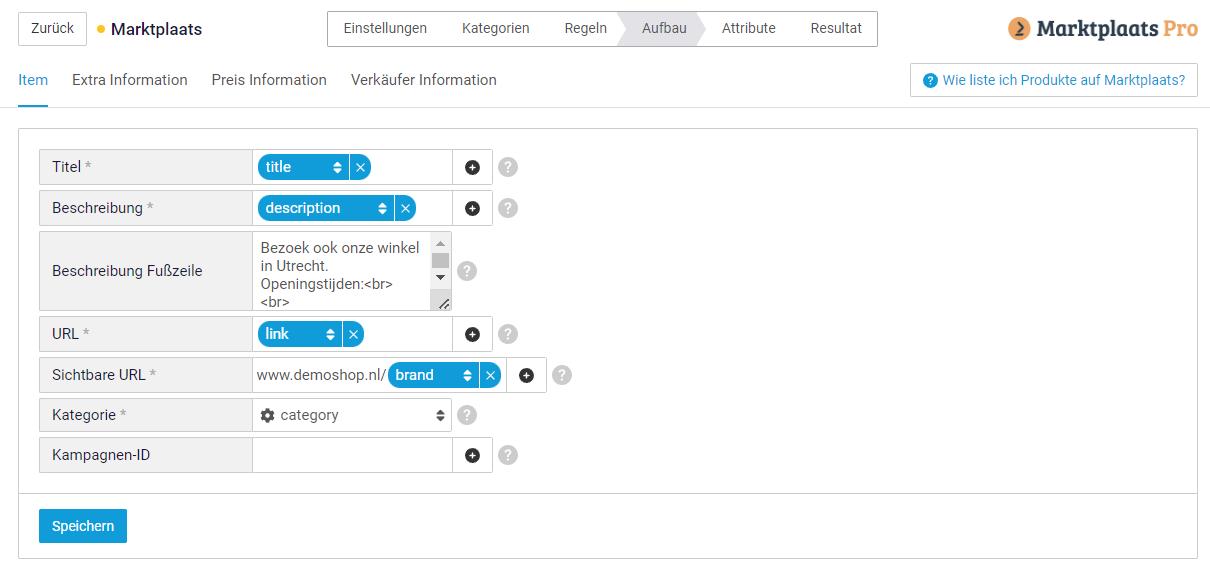This screenshot has width=1210, height=582.
Task: Open the category dropdown
Action: coord(352,415)
